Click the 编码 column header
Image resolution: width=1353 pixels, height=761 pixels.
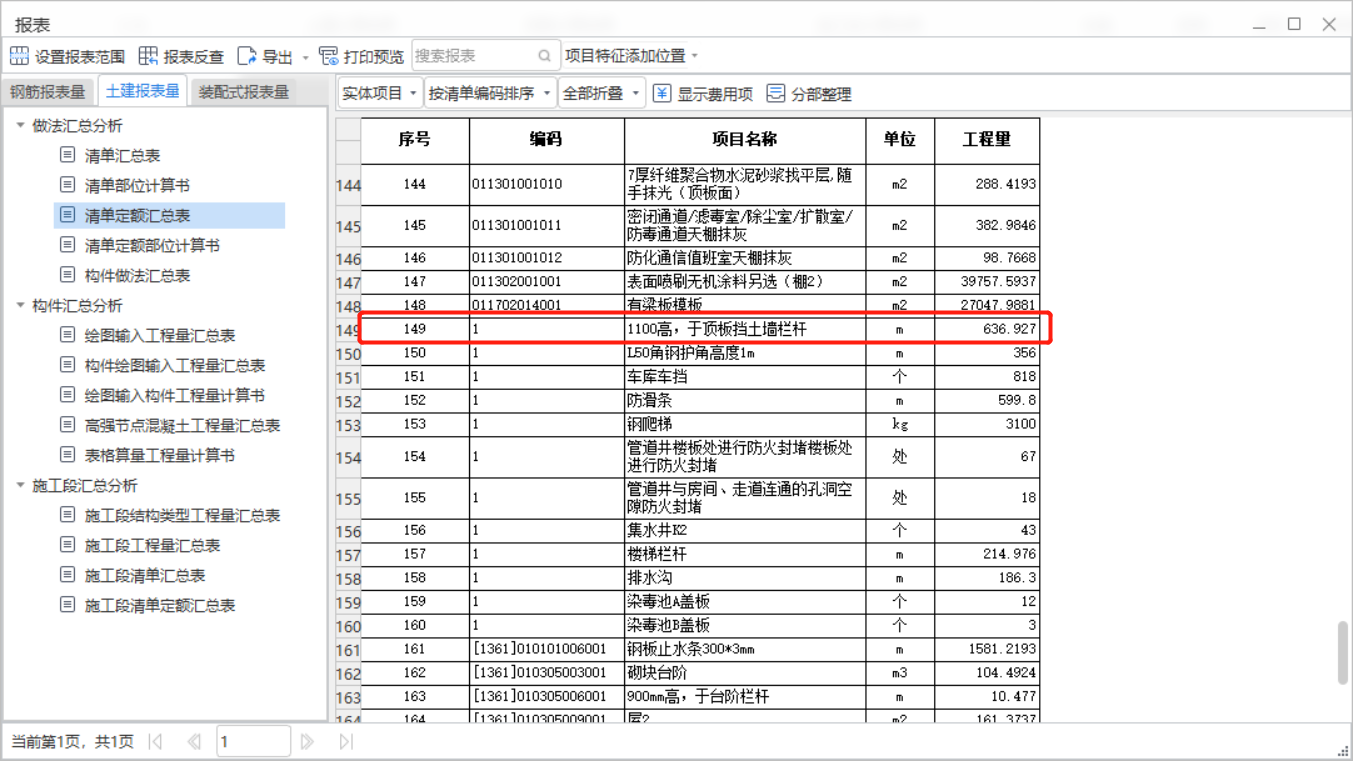pos(547,140)
